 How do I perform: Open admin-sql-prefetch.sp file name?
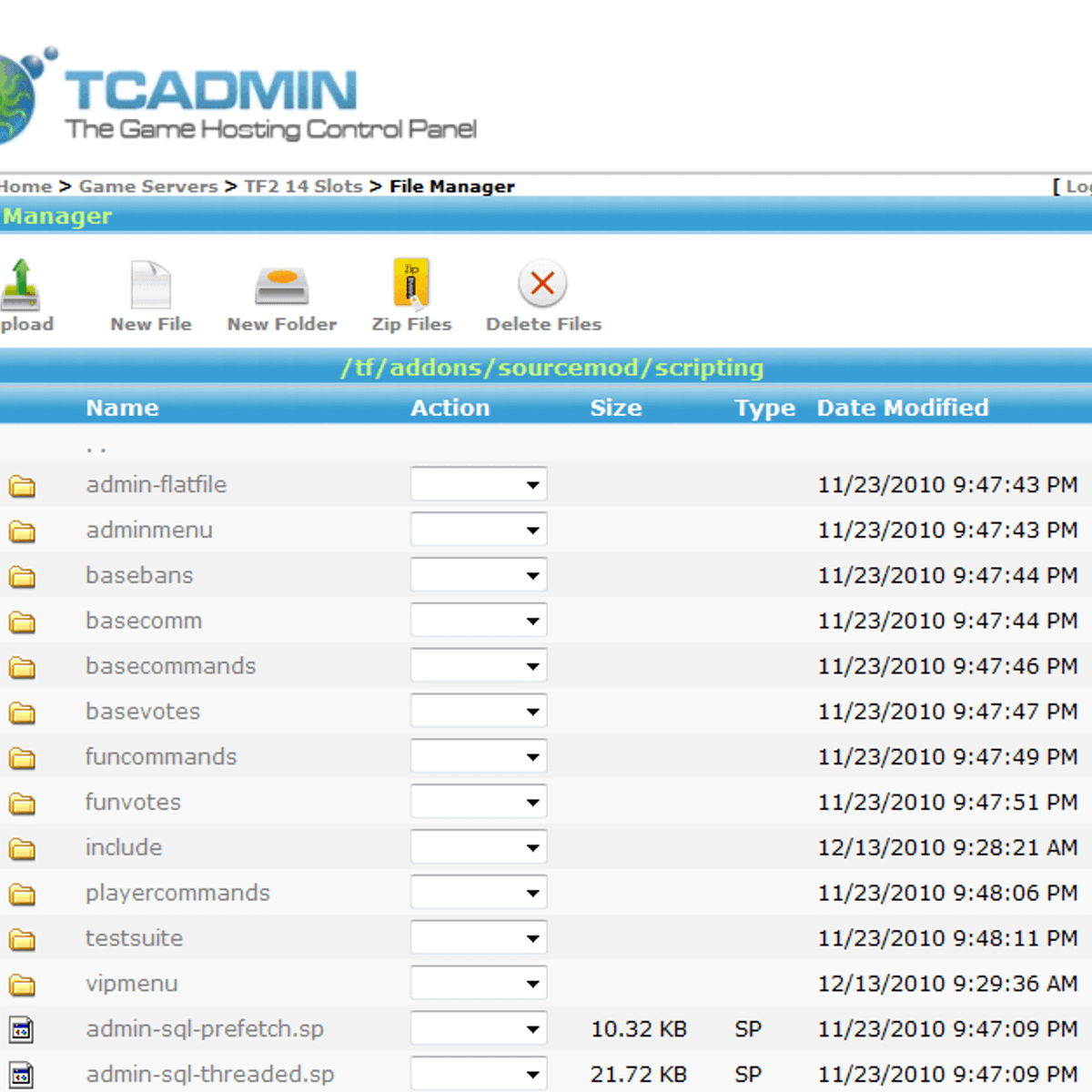pos(205,1029)
